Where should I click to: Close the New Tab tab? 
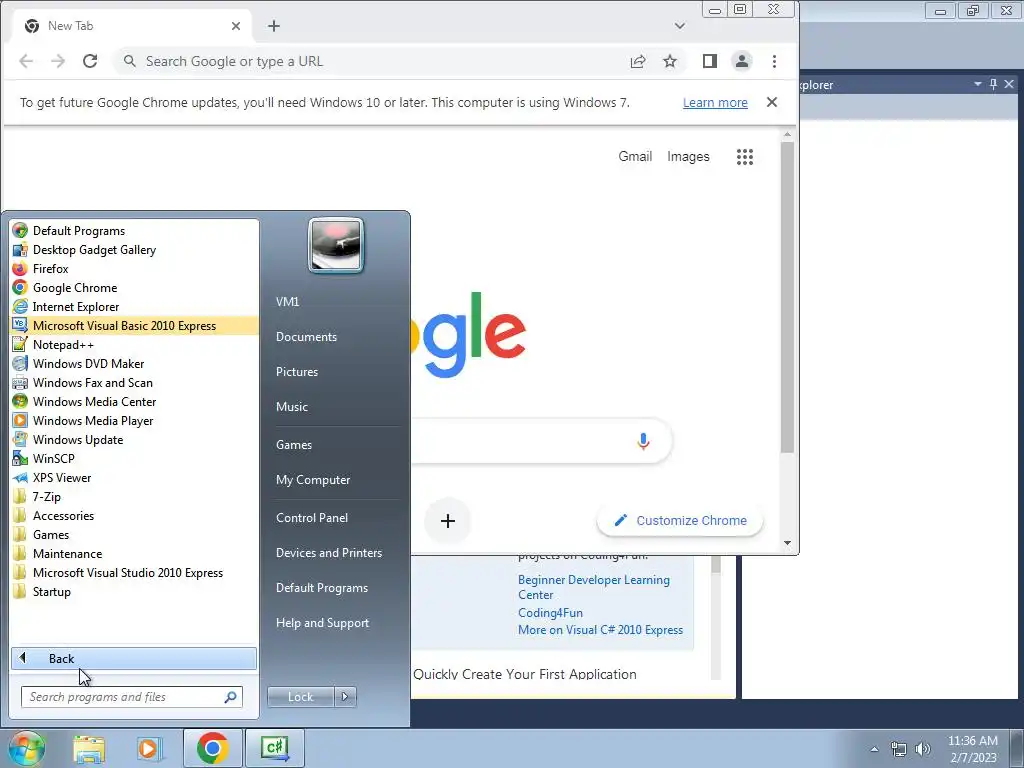click(x=236, y=26)
